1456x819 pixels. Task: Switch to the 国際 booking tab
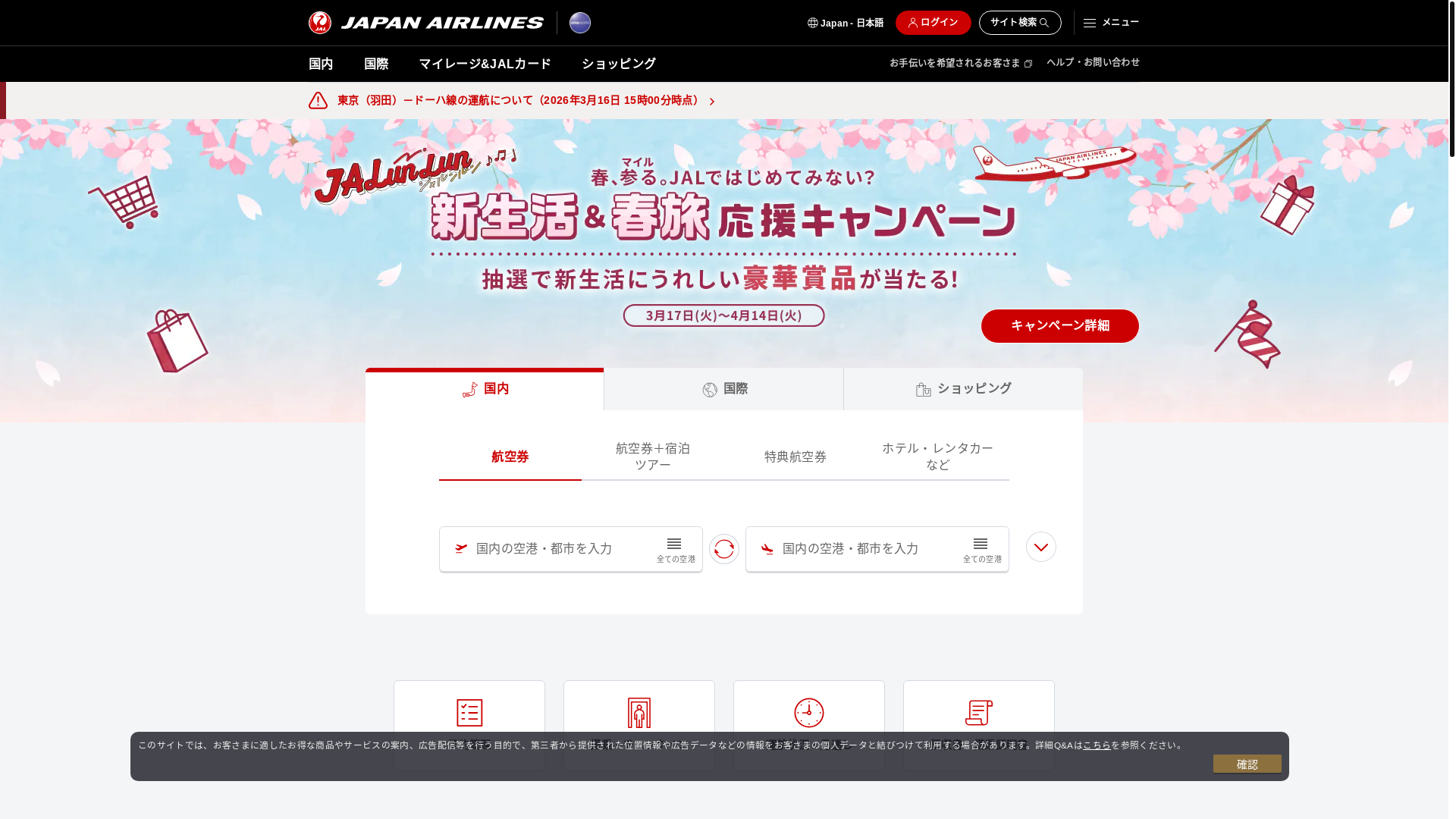tap(723, 389)
